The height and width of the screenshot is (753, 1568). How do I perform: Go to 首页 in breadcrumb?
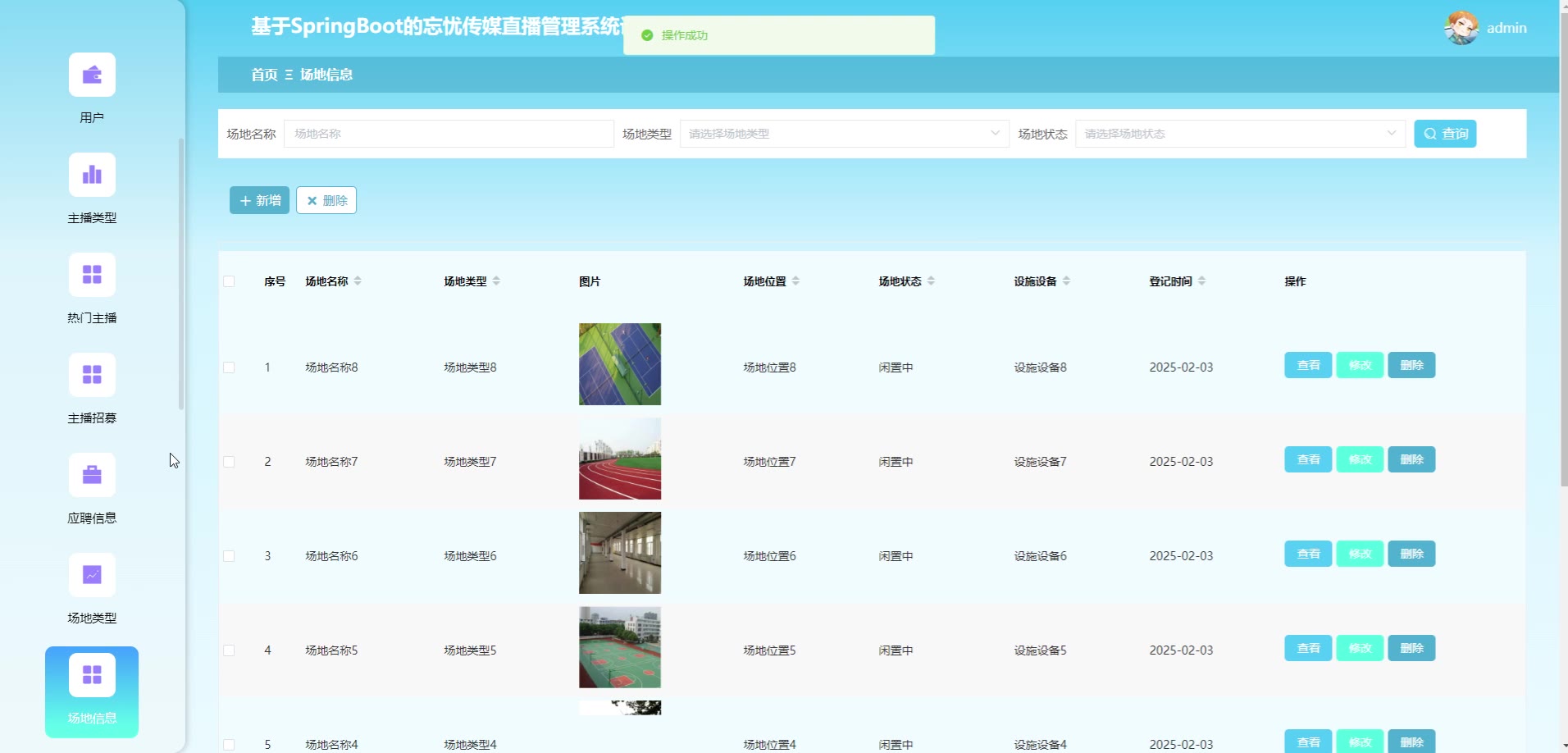(x=264, y=75)
